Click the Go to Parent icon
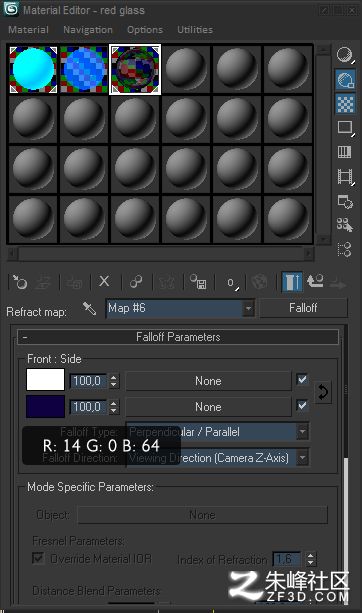 pos(315,281)
